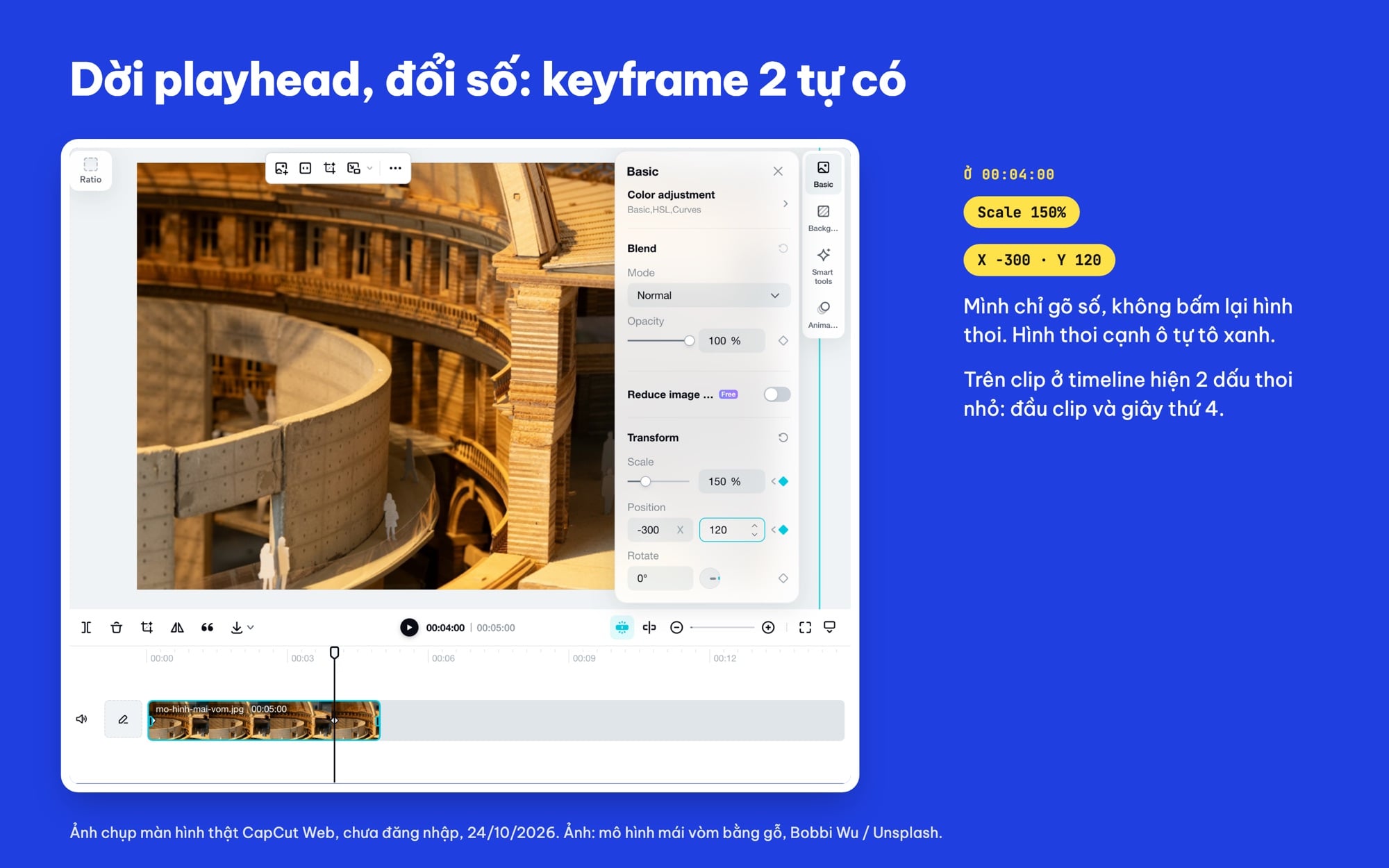
Task: Click the split-at-playhead align icon
Action: 649,628
